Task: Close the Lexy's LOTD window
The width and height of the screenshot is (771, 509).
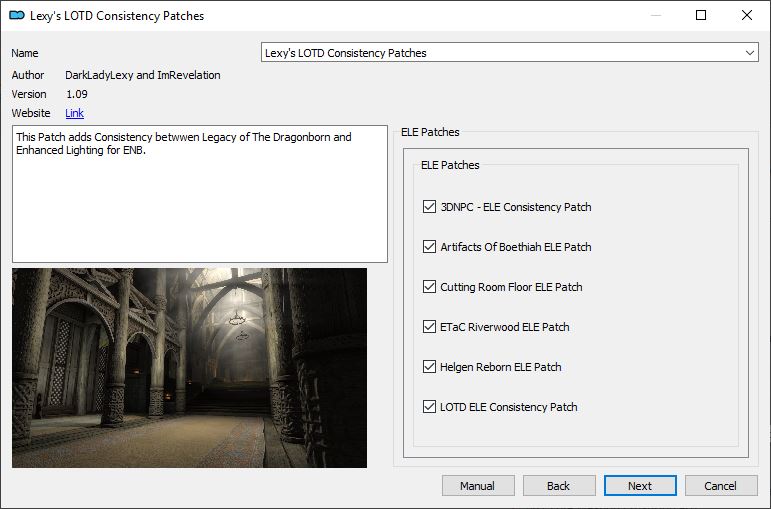Action: pos(747,15)
